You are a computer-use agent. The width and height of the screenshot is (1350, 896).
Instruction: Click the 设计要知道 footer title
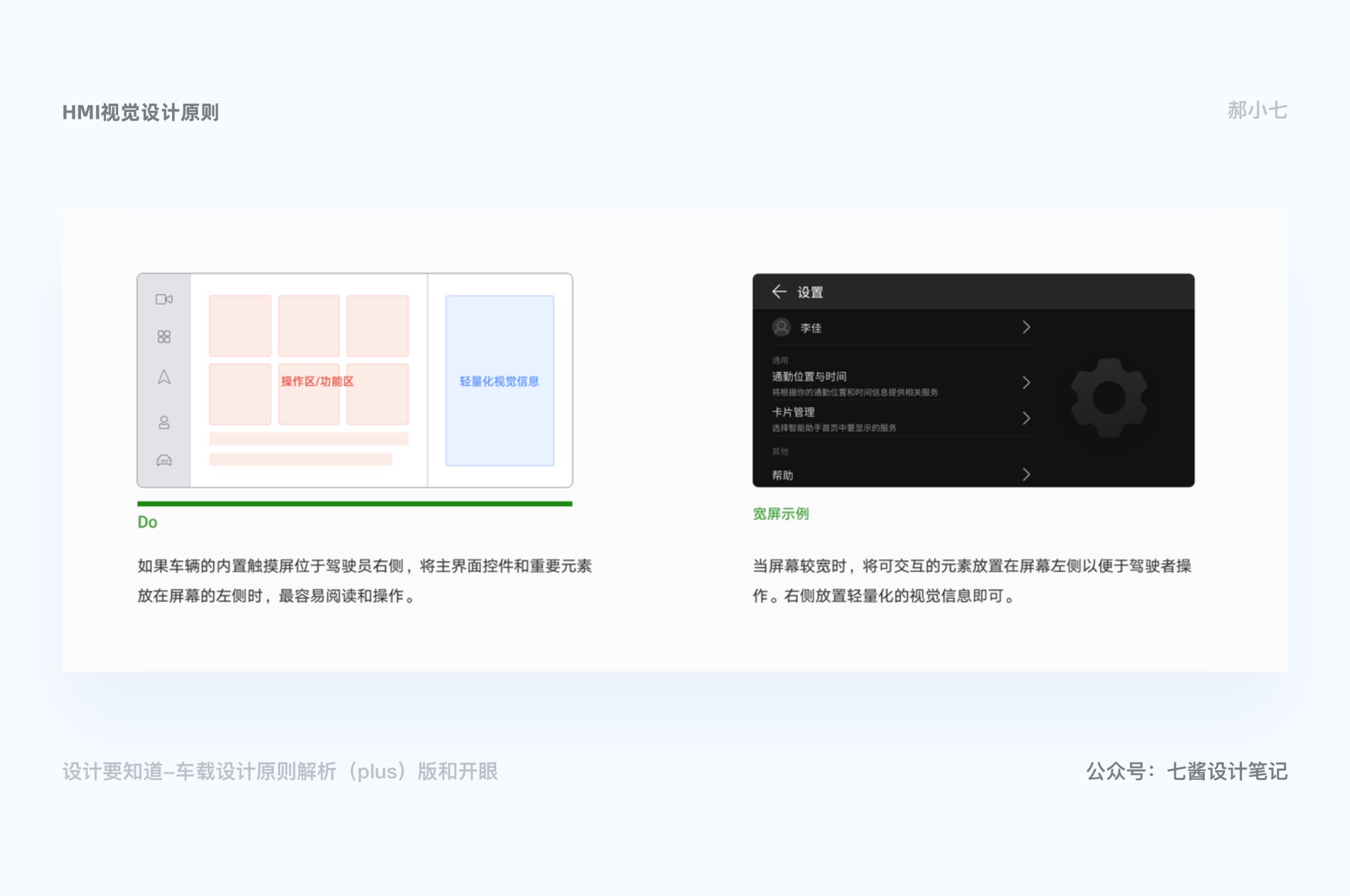click(280, 771)
